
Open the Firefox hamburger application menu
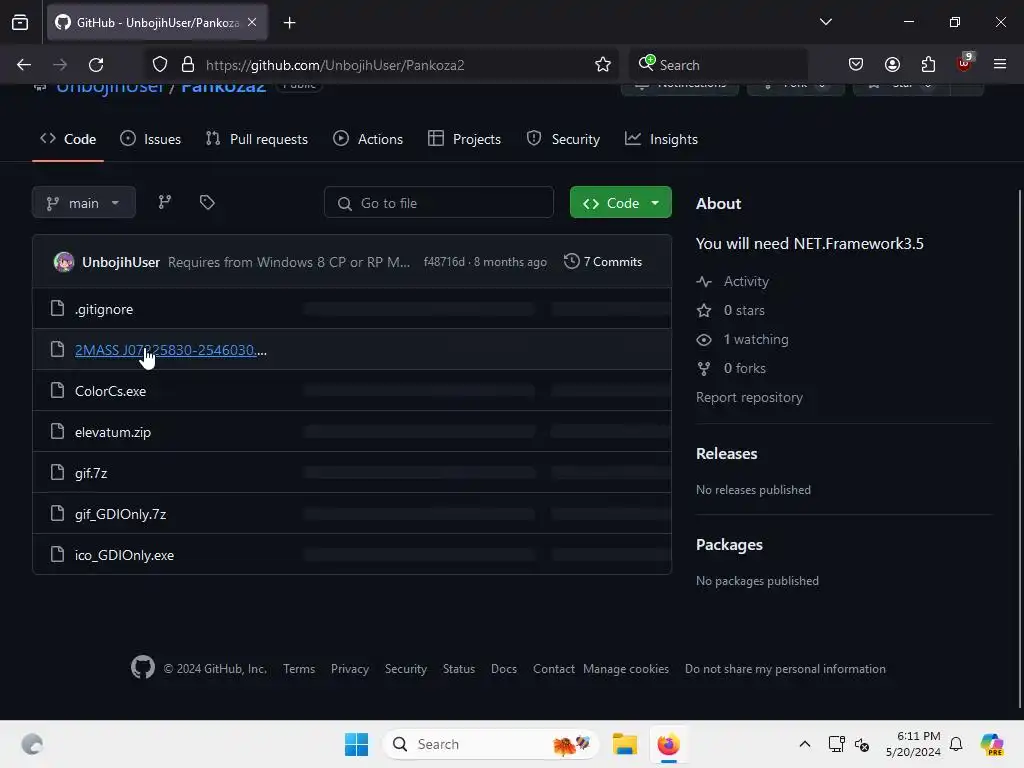[1000, 64]
